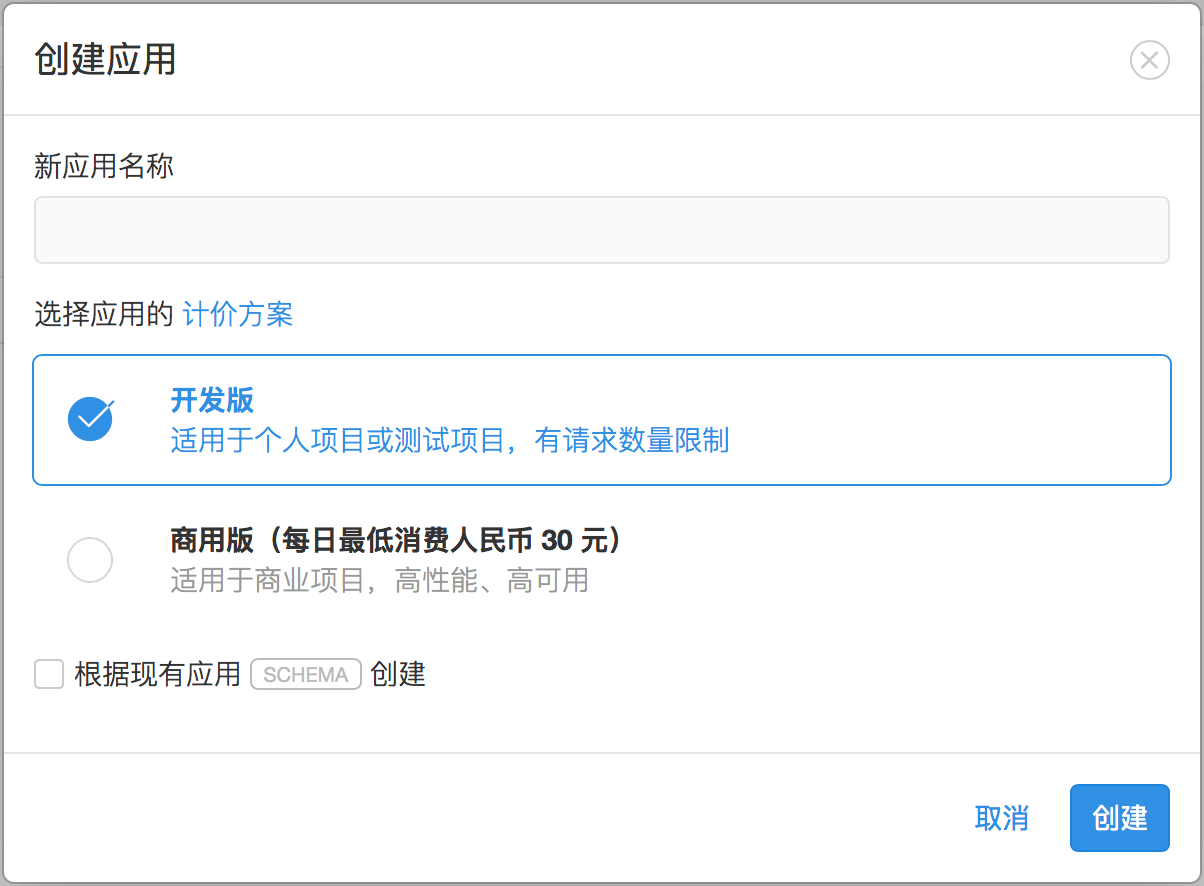Open the 计价方案 pricing link
The height and width of the screenshot is (886, 1204).
pos(238,315)
